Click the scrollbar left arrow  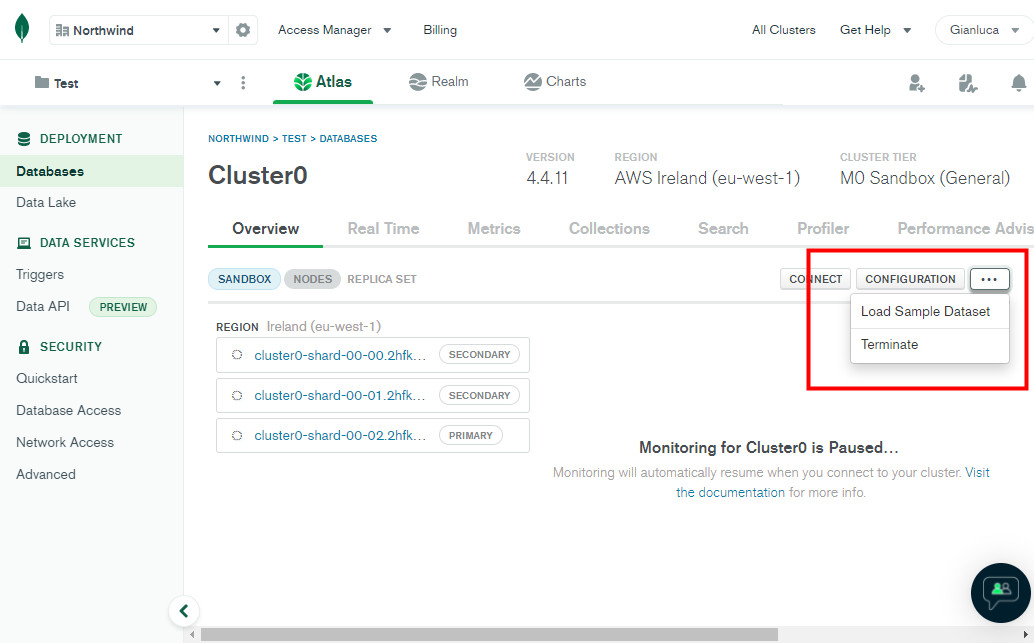pyautogui.click(x=192, y=634)
